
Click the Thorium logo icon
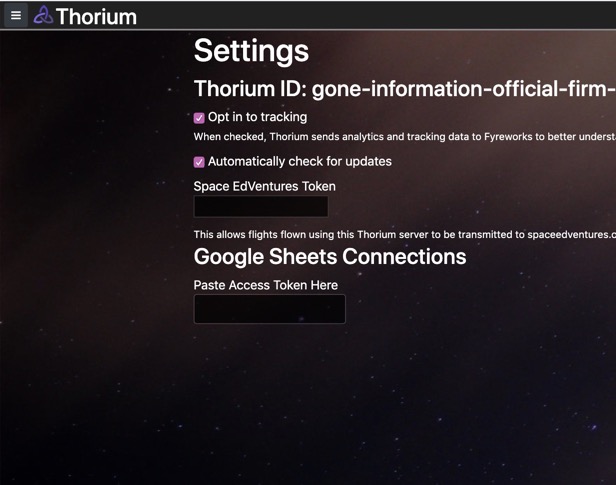[x=43, y=15]
